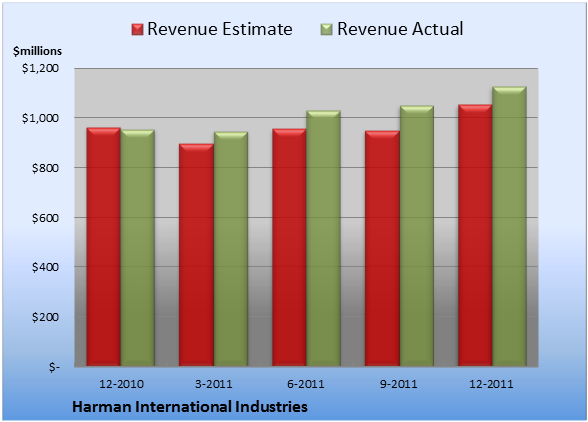Select the red estimate bar for 6-2011
This screenshot has width=588, height=422.
289,248
